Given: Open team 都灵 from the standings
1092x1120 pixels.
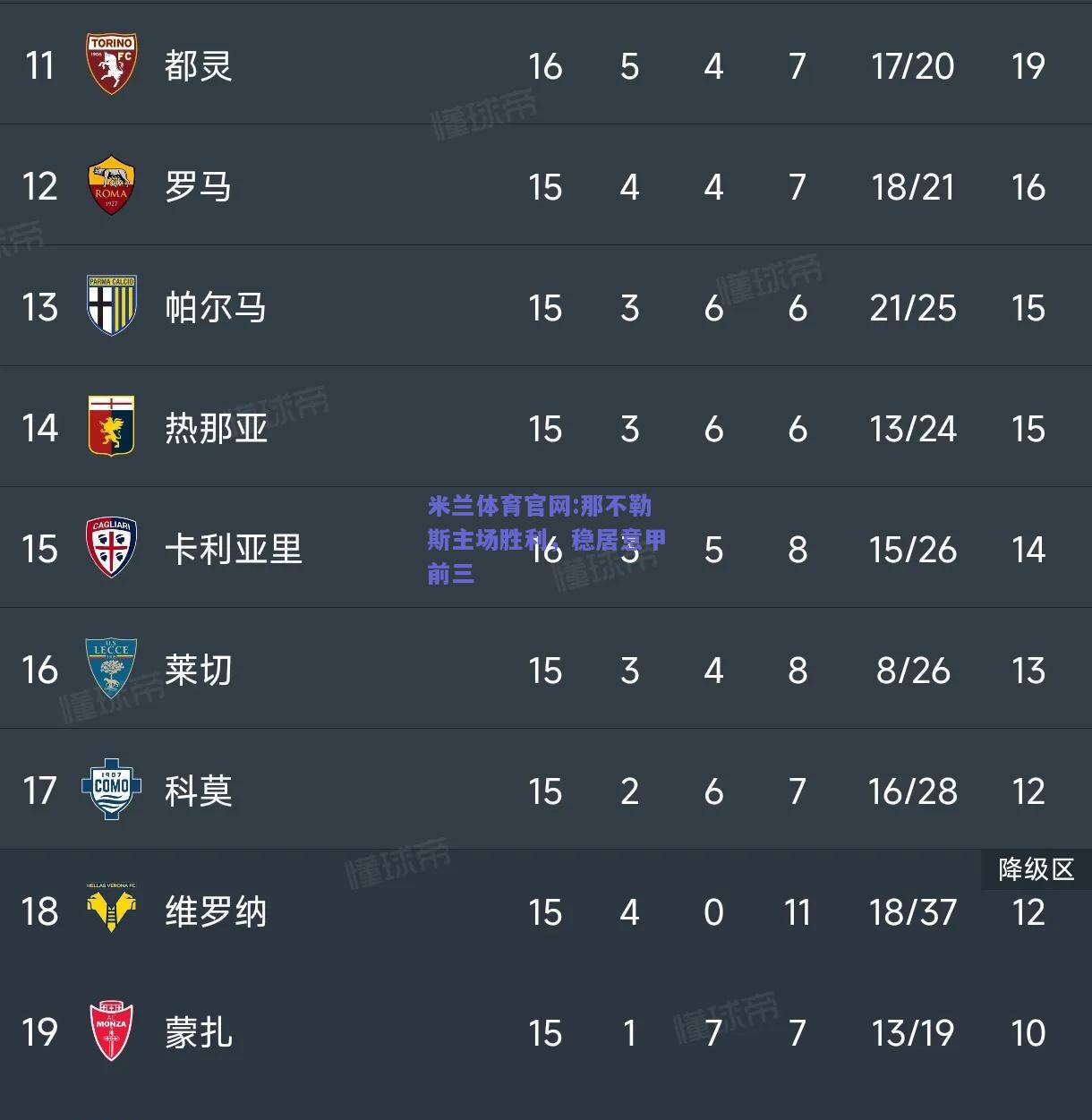Looking at the screenshot, I should click(x=198, y=65).
